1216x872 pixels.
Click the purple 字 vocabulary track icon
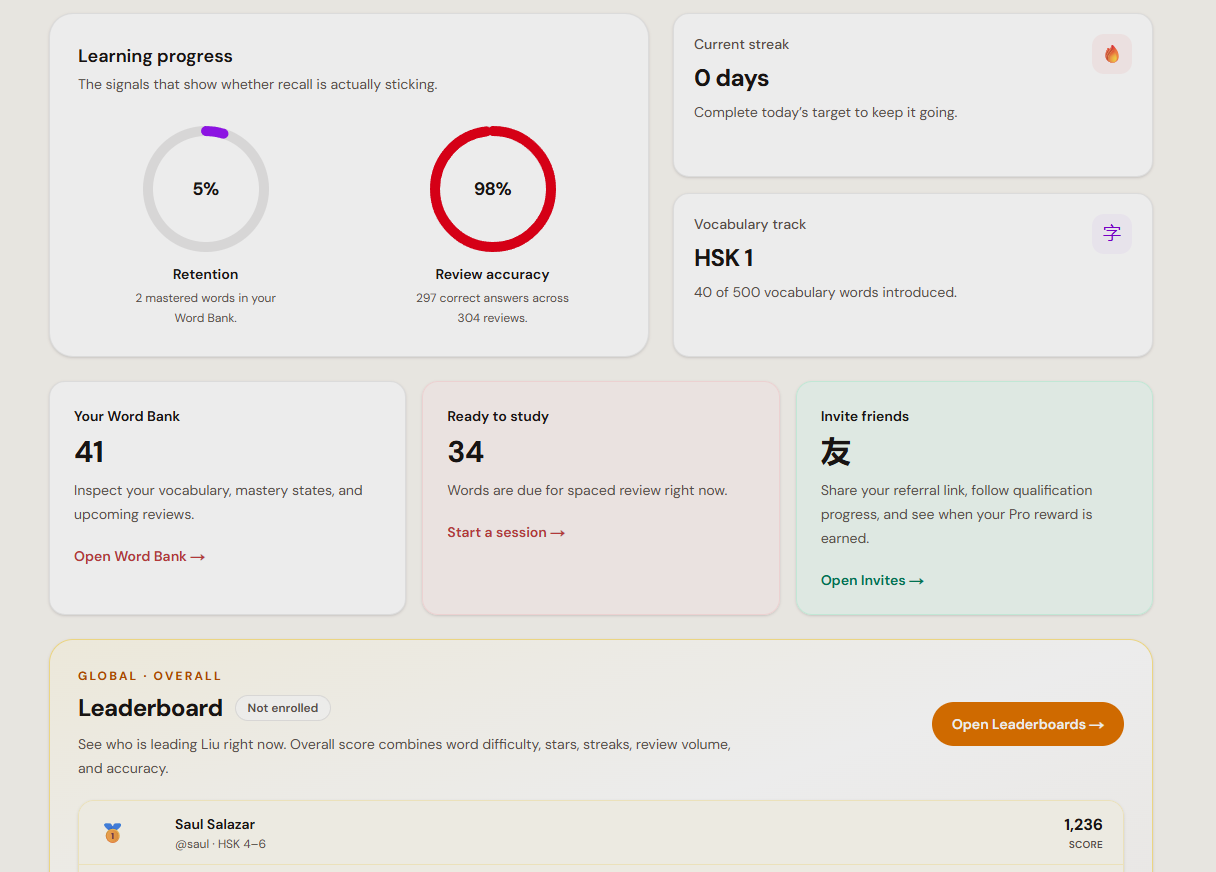point(1111,234)
